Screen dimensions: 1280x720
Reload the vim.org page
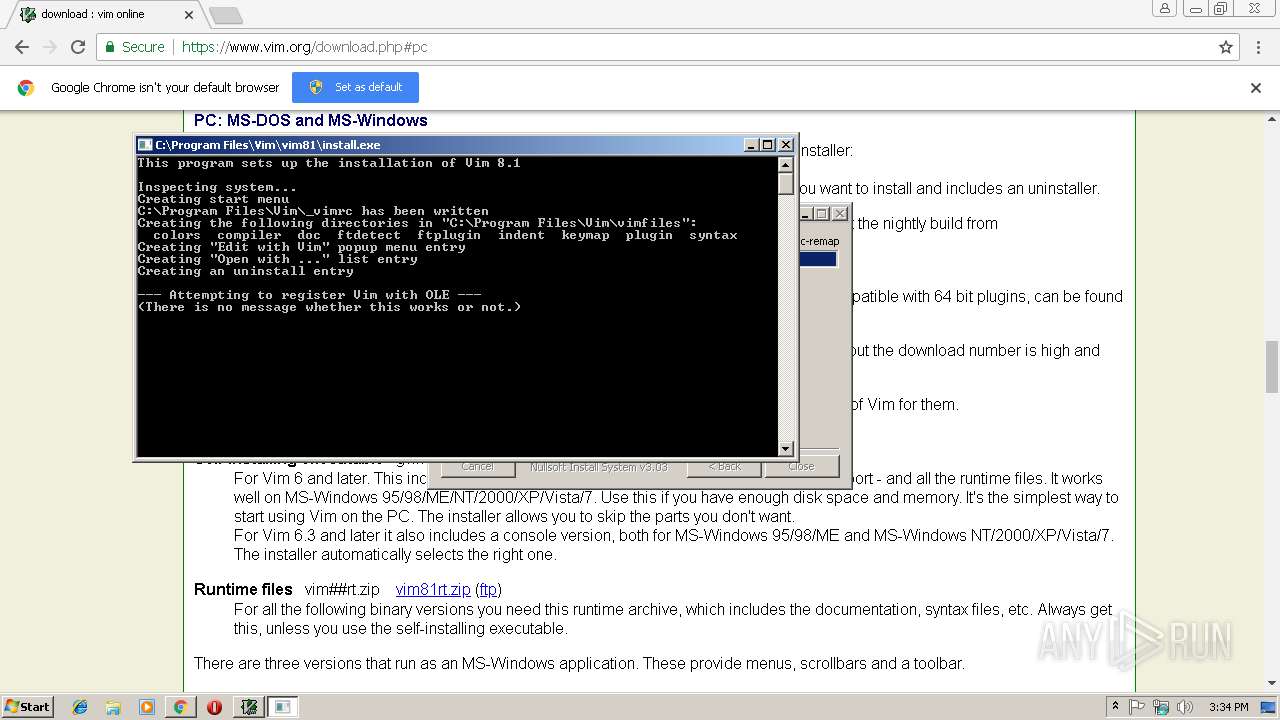coord(78,47)
